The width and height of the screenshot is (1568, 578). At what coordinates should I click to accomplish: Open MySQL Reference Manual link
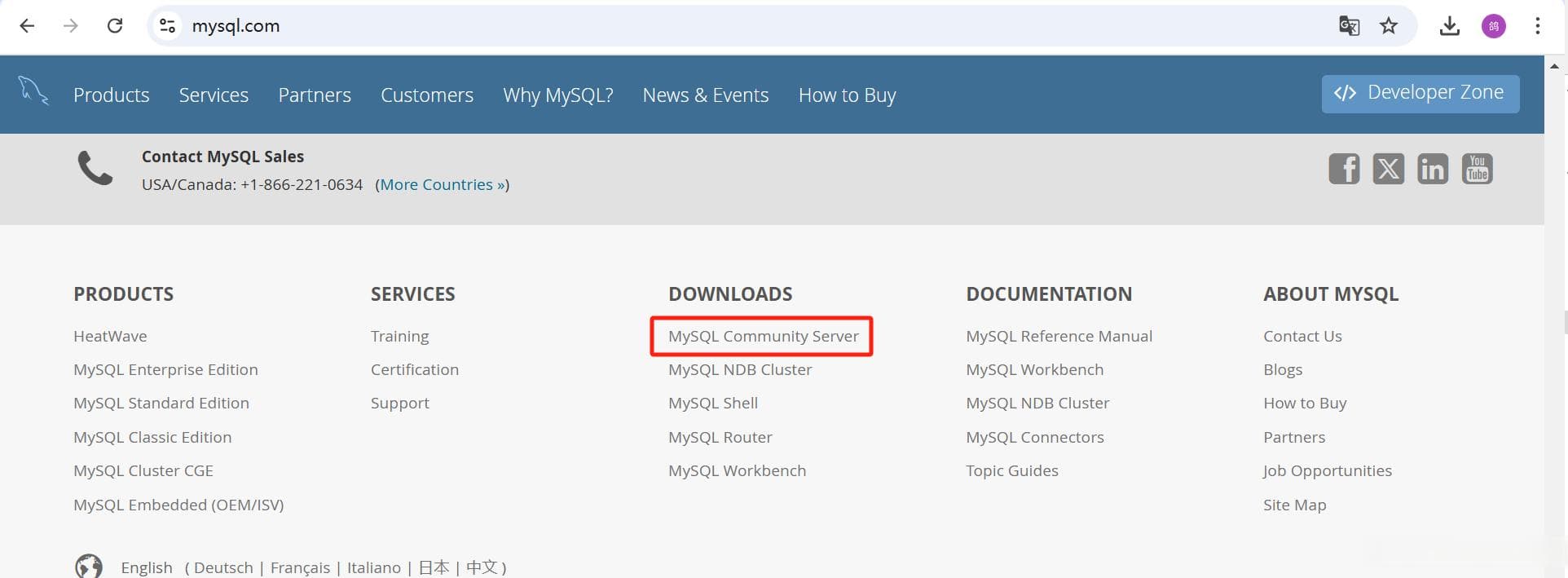[x=1059, y=336]
